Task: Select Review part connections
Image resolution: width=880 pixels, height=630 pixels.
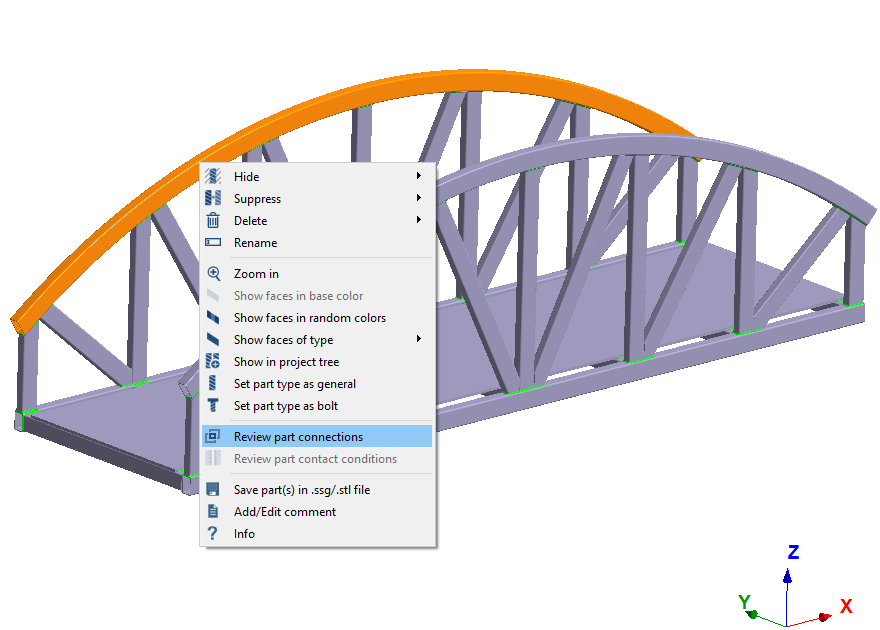Action: 298,437
